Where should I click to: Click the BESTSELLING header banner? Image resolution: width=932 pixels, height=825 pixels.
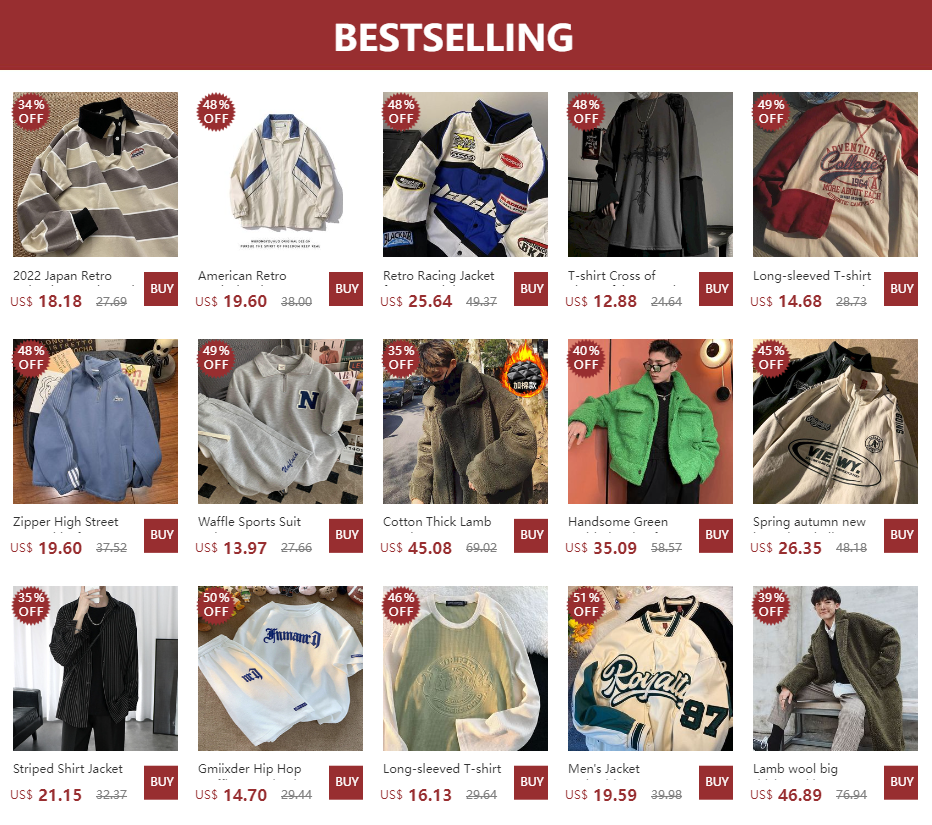coord(466,35)
